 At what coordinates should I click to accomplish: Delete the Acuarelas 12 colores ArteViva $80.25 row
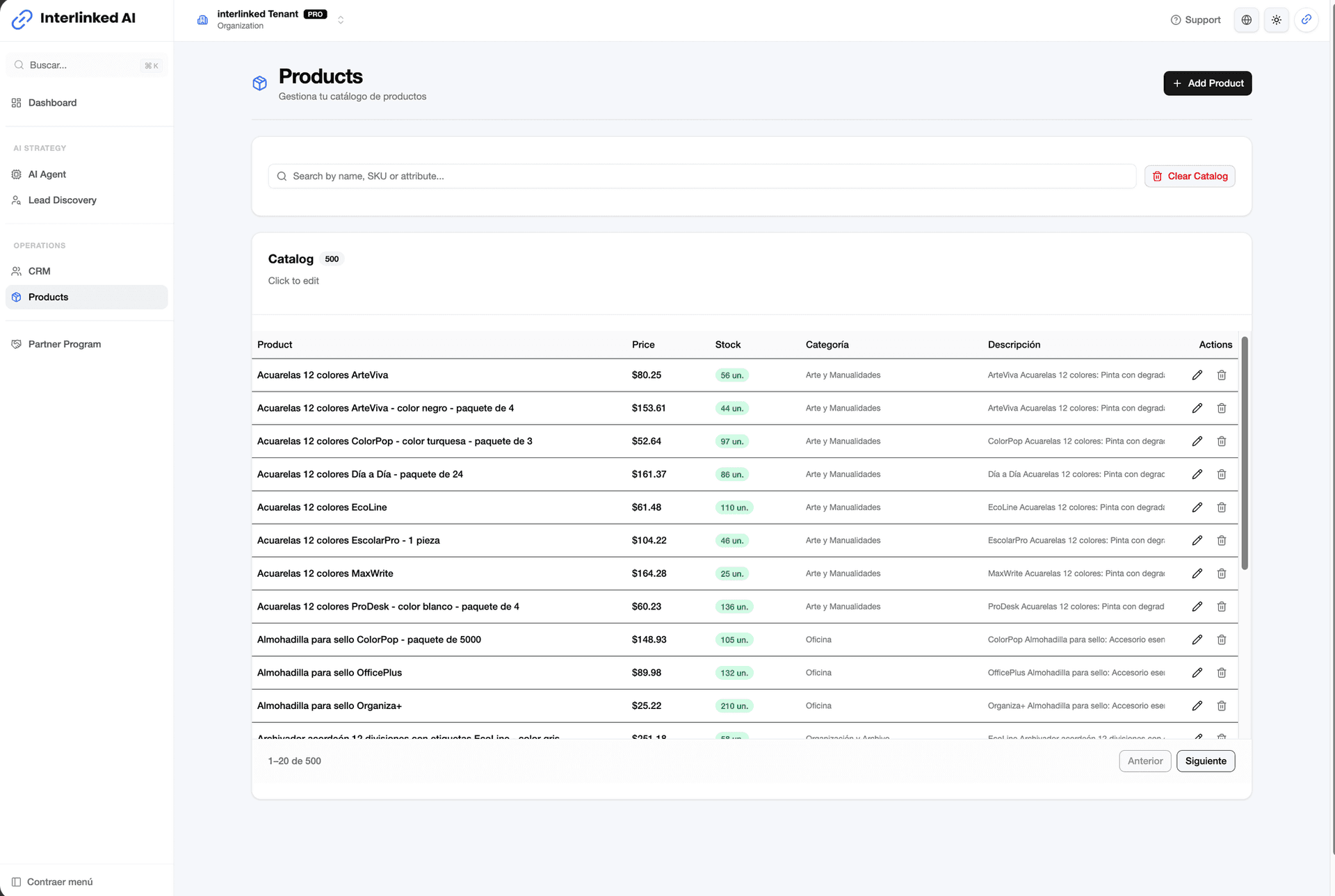coord(1222,375)
